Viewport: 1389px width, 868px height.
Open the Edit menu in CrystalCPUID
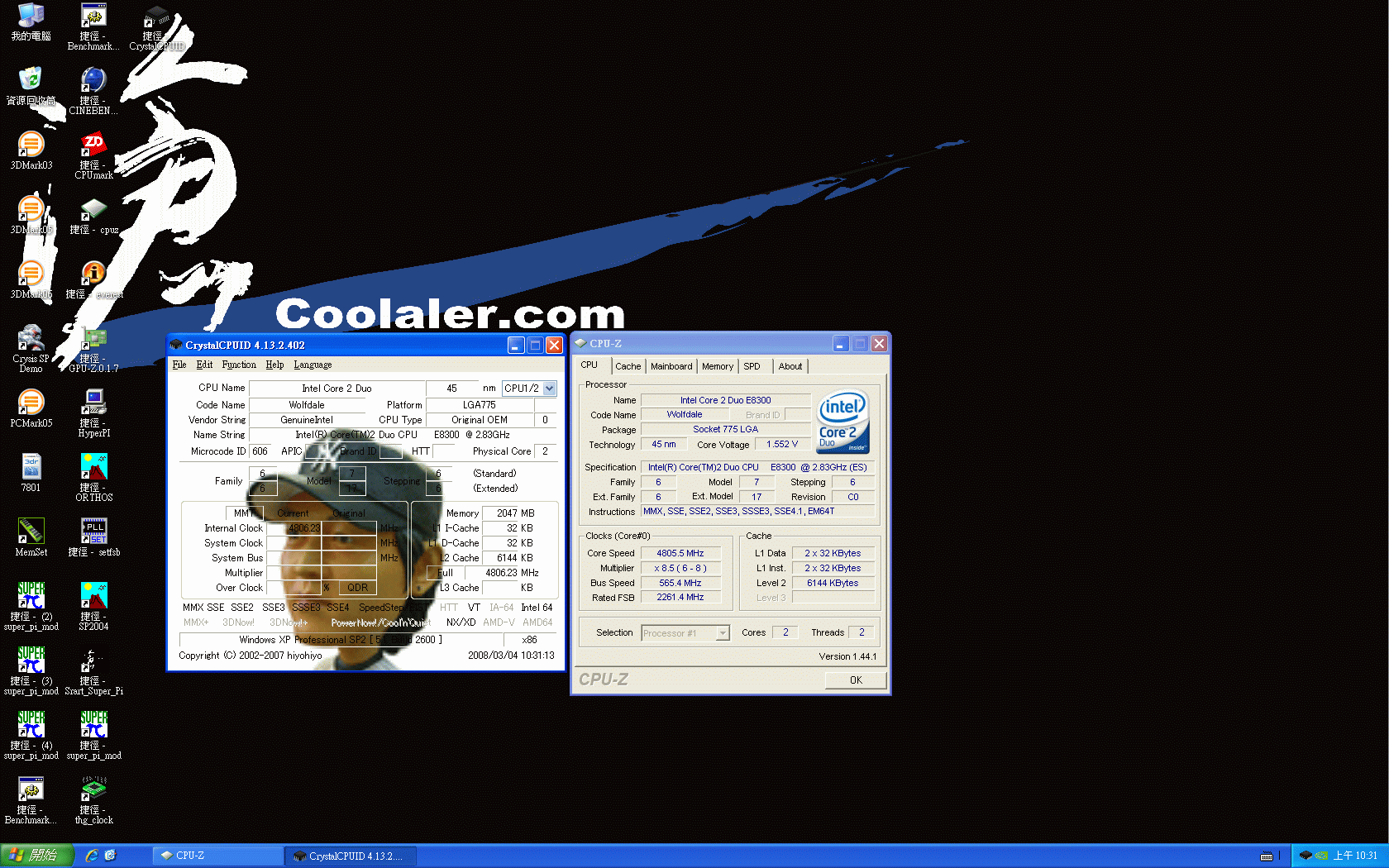[204, 365]
